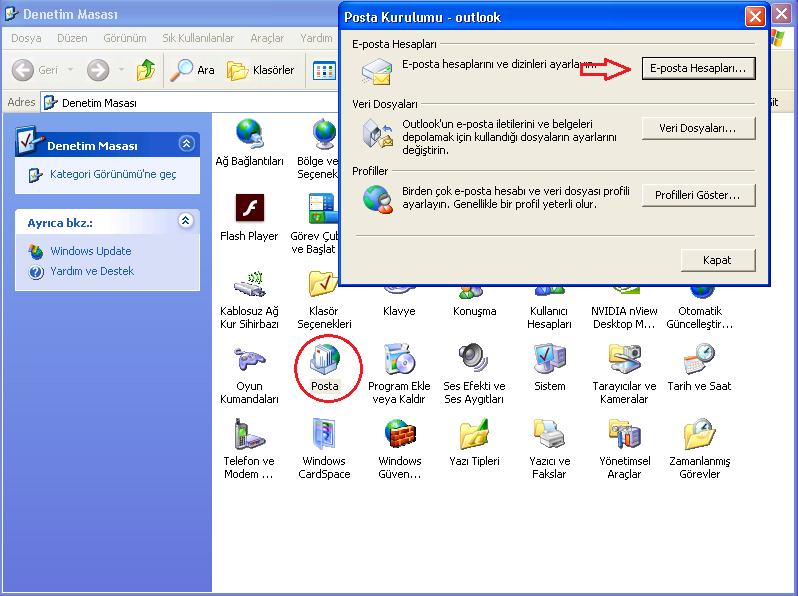The image size is (798, 596).
Task: Open the Sık Kullanılanlar menu
Action: pos(198,38)
